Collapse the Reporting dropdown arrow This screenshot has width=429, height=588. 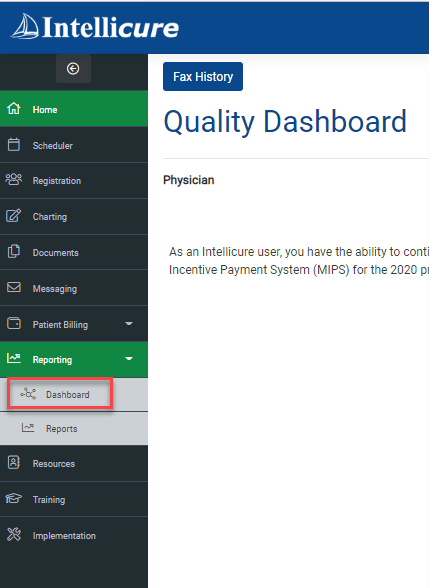coord(129,359)
